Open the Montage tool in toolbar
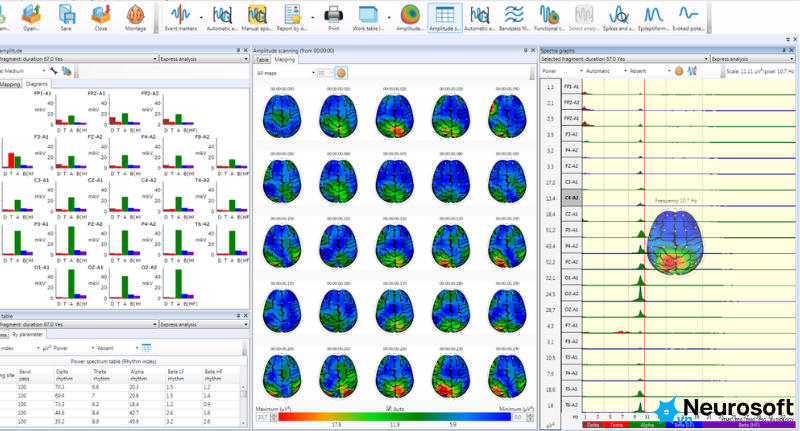 135,18
